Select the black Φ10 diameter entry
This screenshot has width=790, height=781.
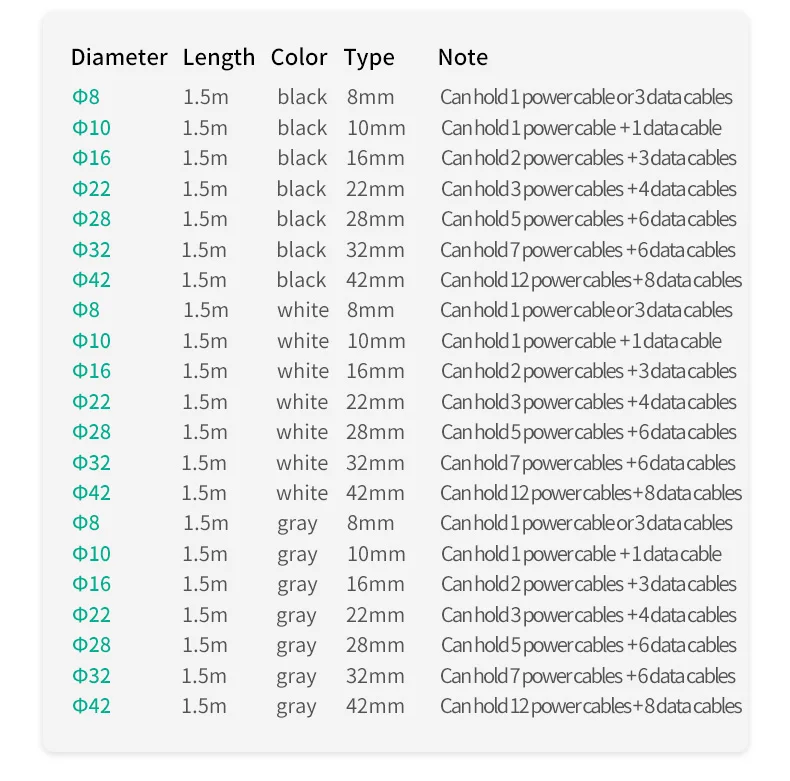click(91, 128)
